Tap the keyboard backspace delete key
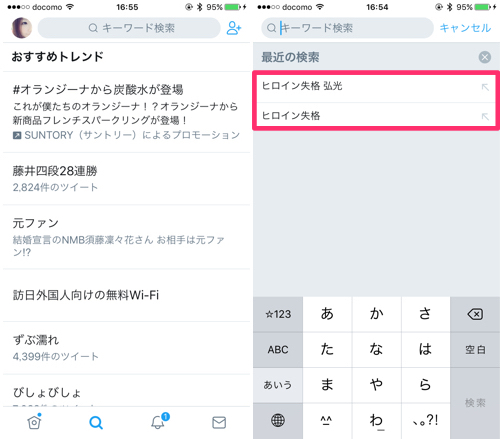 (475, 314)
